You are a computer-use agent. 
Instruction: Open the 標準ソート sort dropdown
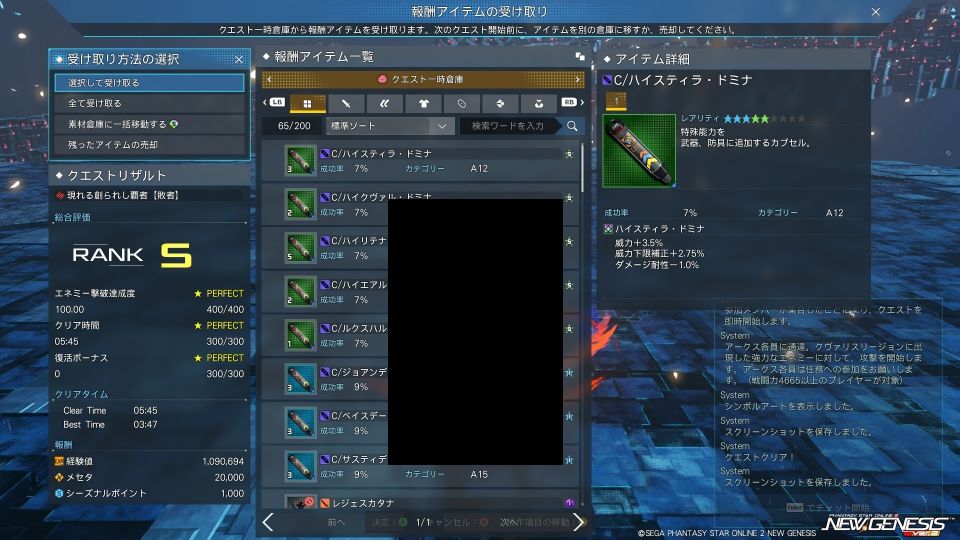(x=390, y=126)
